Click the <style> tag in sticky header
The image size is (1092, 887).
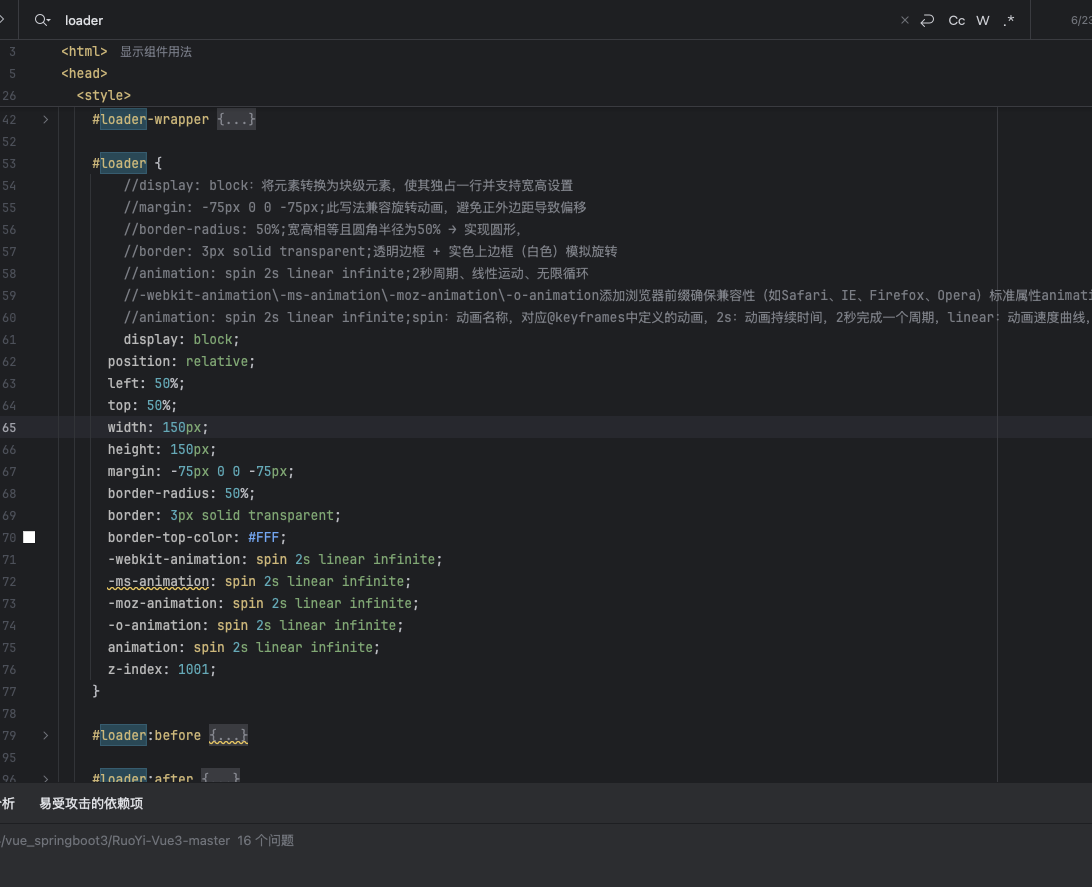tap(103, 96)
